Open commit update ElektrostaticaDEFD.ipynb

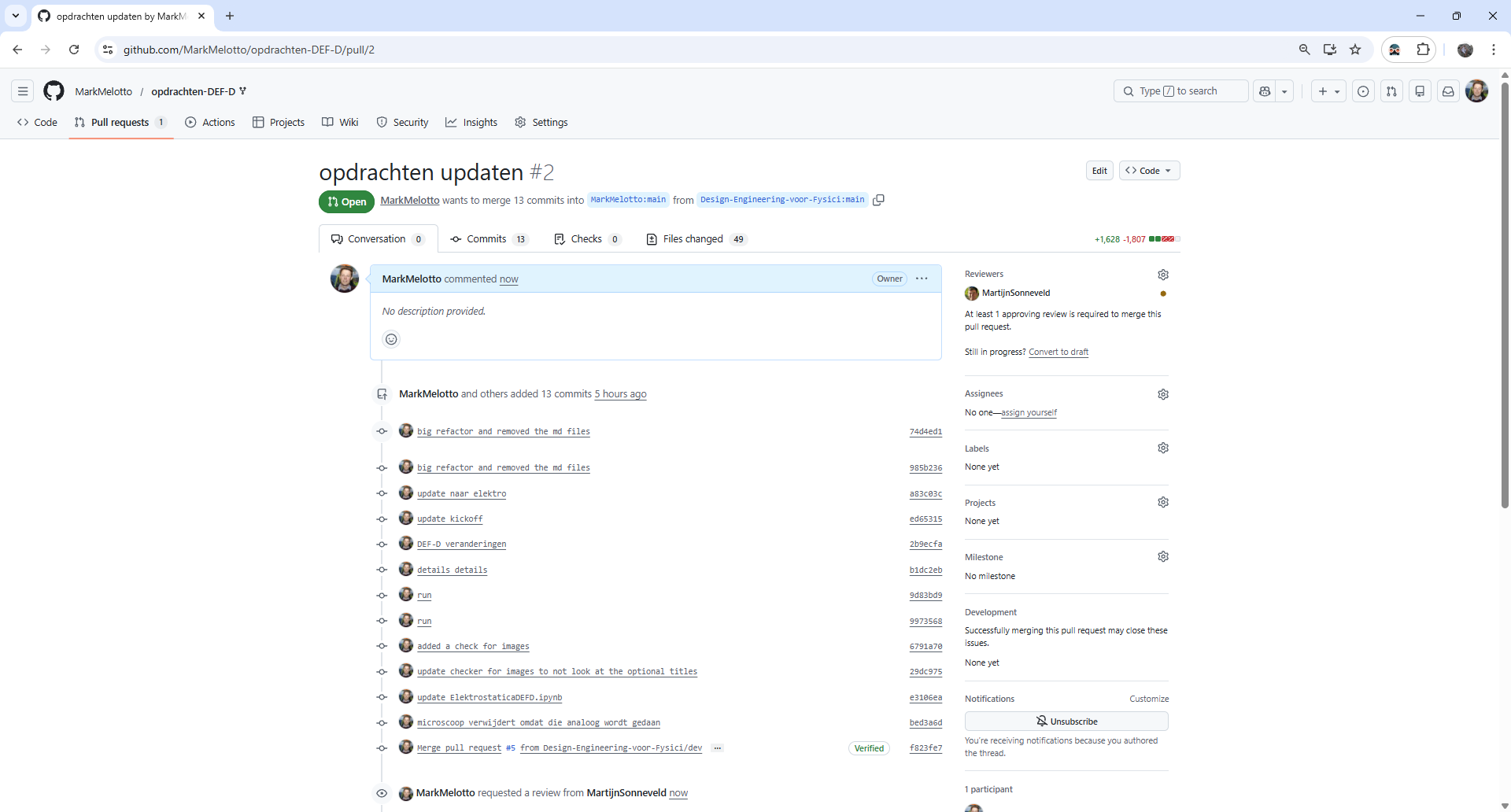coord(490,698)
